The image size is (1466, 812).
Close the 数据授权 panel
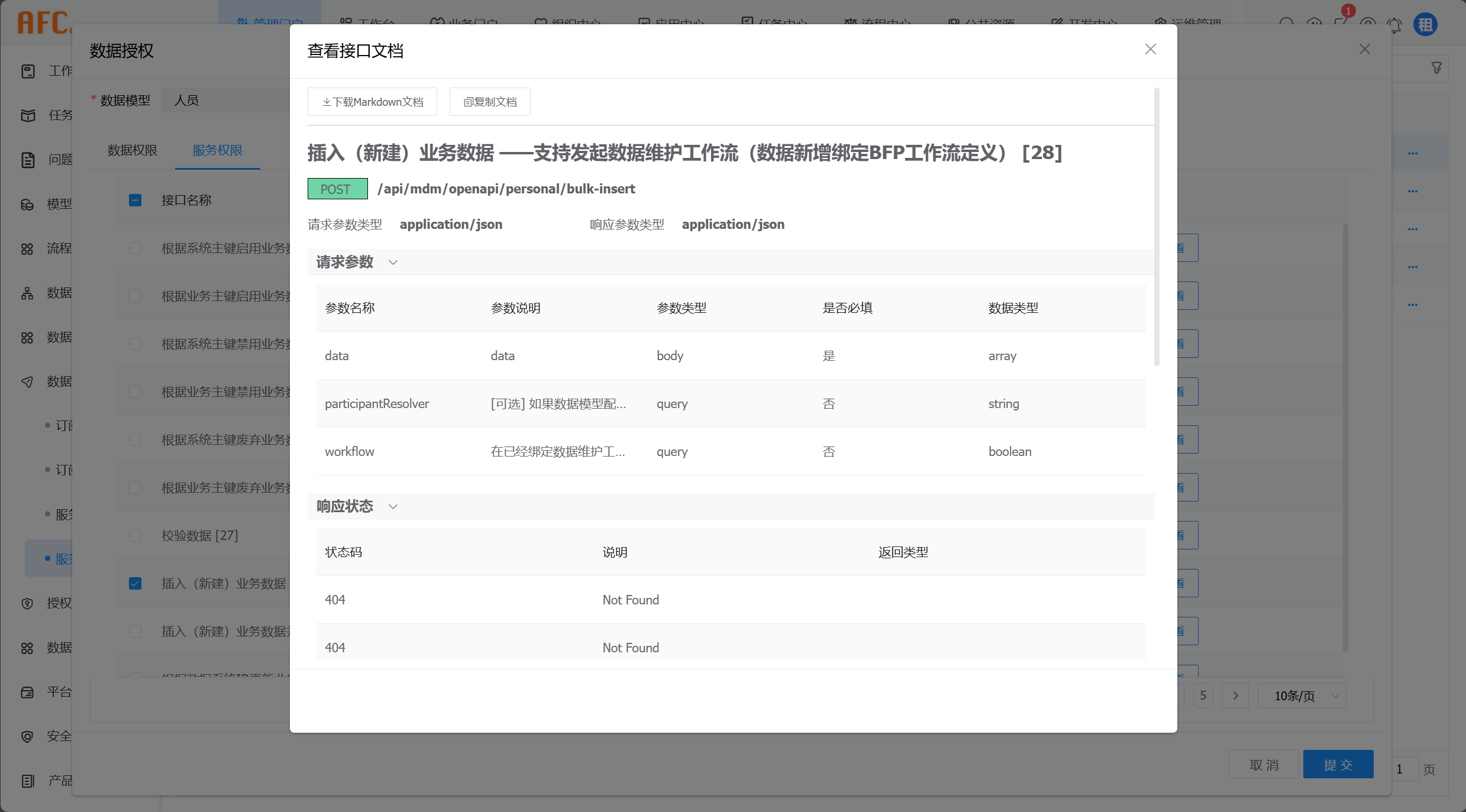pos(1364,49)
